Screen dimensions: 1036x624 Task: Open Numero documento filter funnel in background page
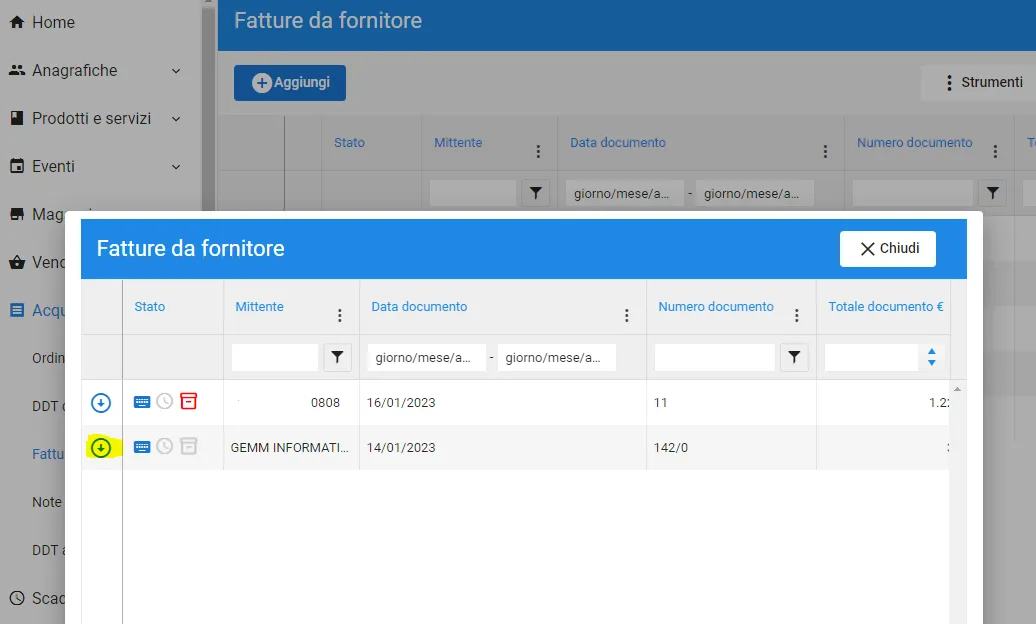(x=992, y=193)
